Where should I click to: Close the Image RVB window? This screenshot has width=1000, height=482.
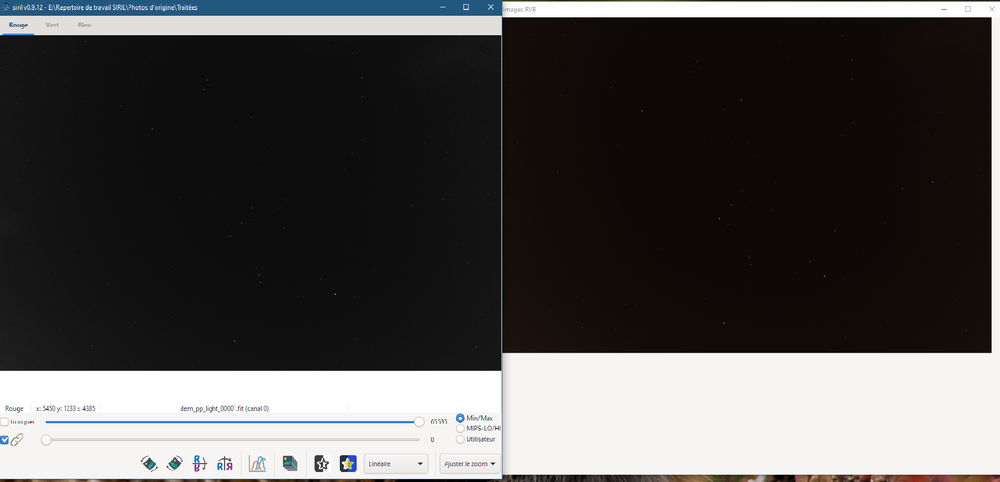click(x=990, y=9)
